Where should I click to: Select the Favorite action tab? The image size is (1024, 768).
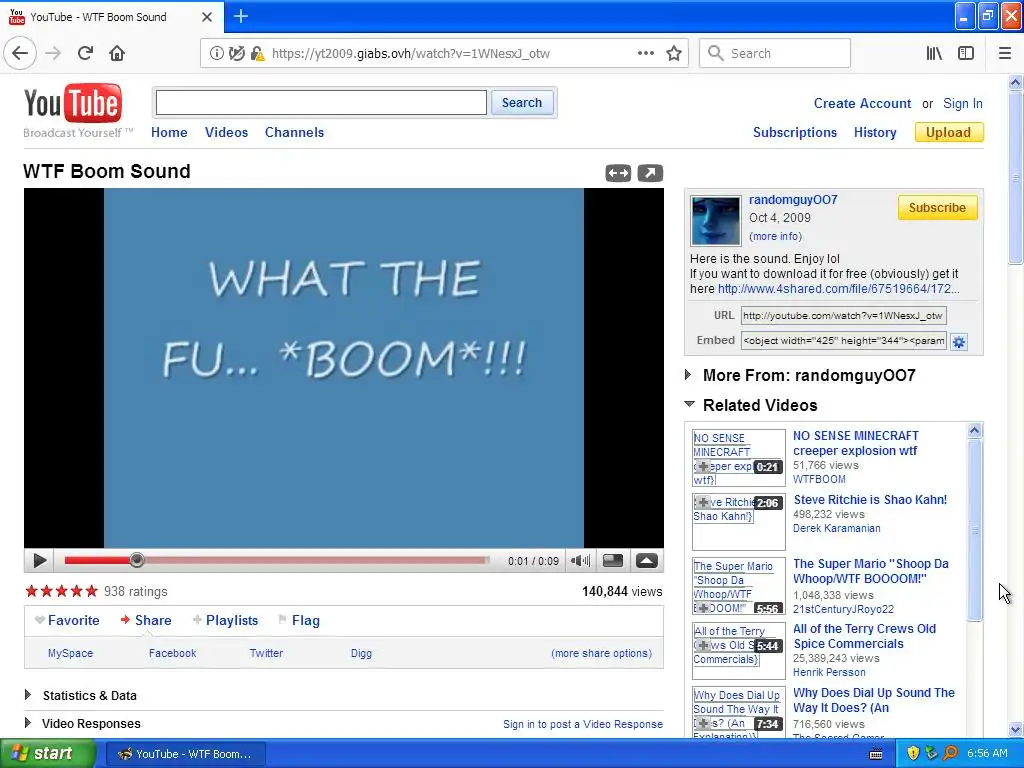[67, 620]
